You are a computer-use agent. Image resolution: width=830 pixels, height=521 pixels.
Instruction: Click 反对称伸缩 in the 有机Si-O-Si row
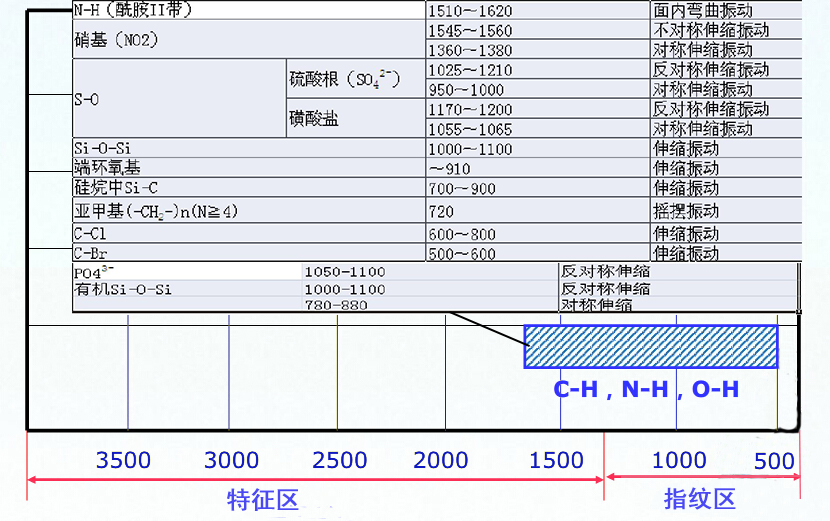point(605,289)
